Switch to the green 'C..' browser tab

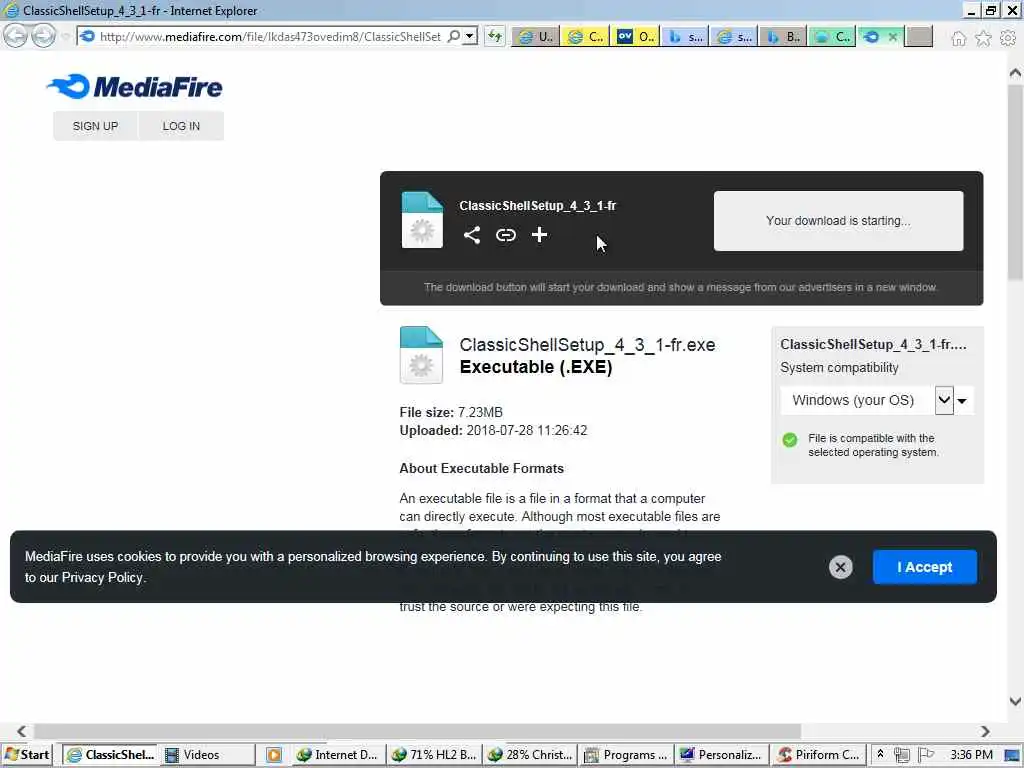point(832,37)
